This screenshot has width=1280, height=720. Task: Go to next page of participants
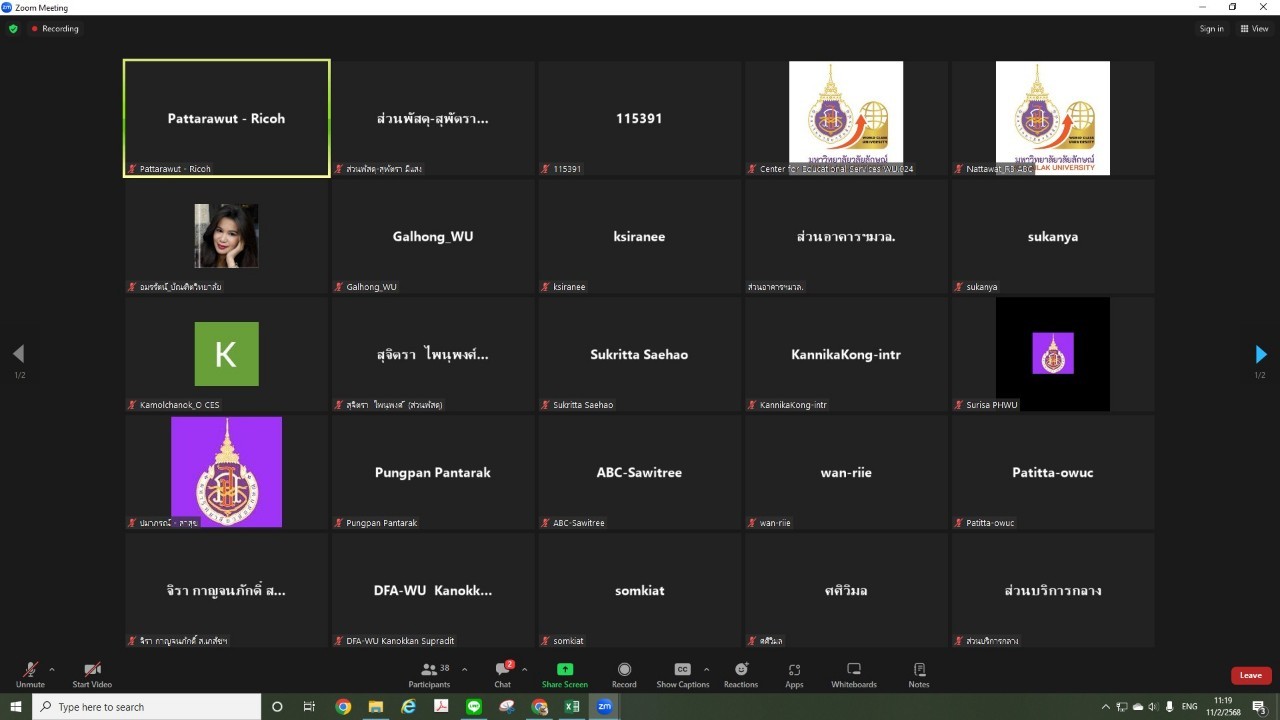1260,354
